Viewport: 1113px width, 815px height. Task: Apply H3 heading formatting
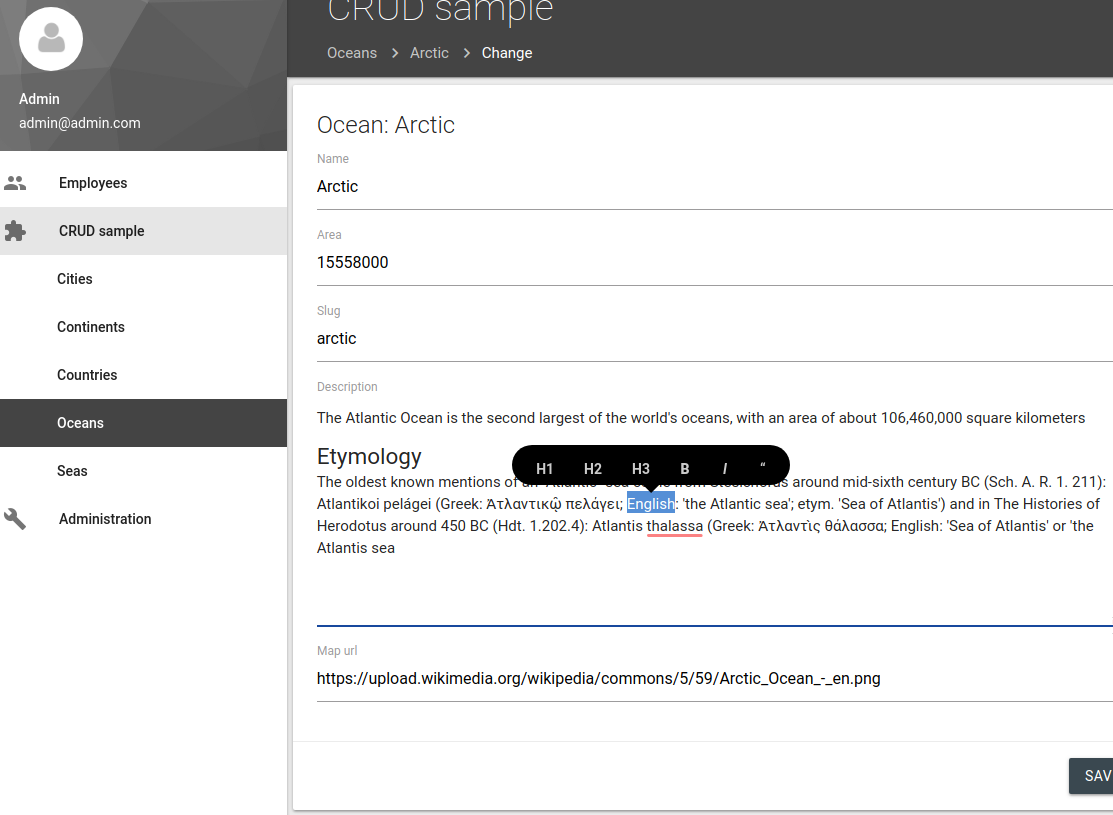(640, 467)
